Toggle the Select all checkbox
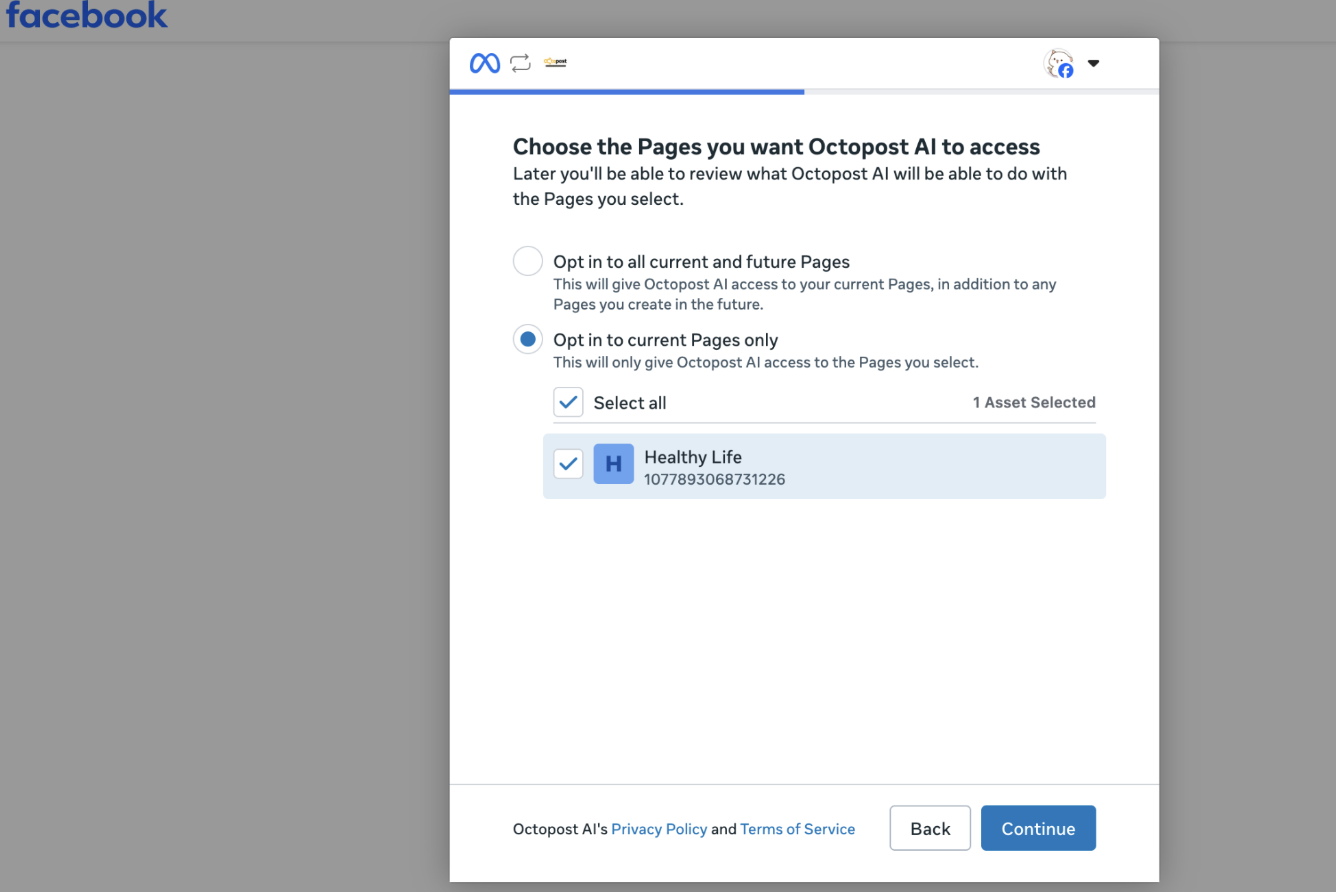Screen dimensions: 1336x892 click(568, 403)
